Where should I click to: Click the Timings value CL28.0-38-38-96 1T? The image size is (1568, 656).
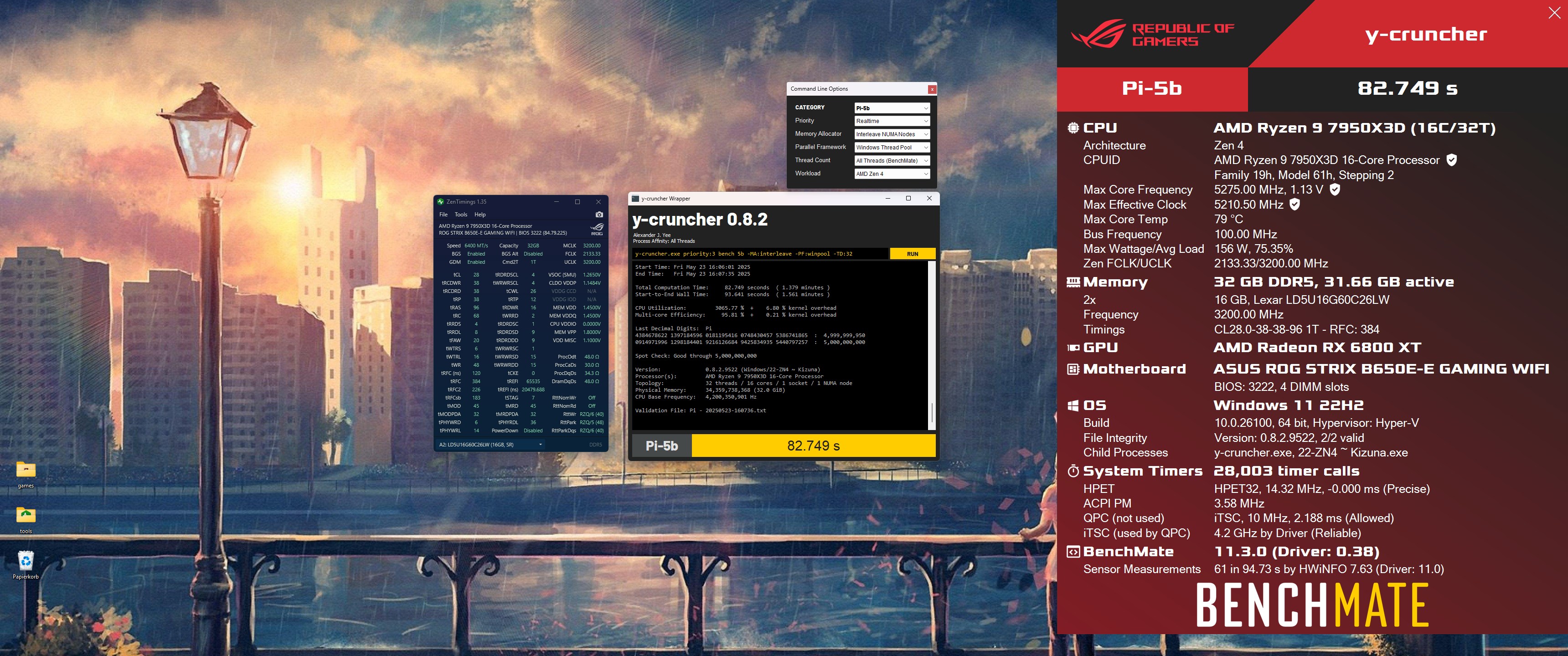coord(1296,329)
